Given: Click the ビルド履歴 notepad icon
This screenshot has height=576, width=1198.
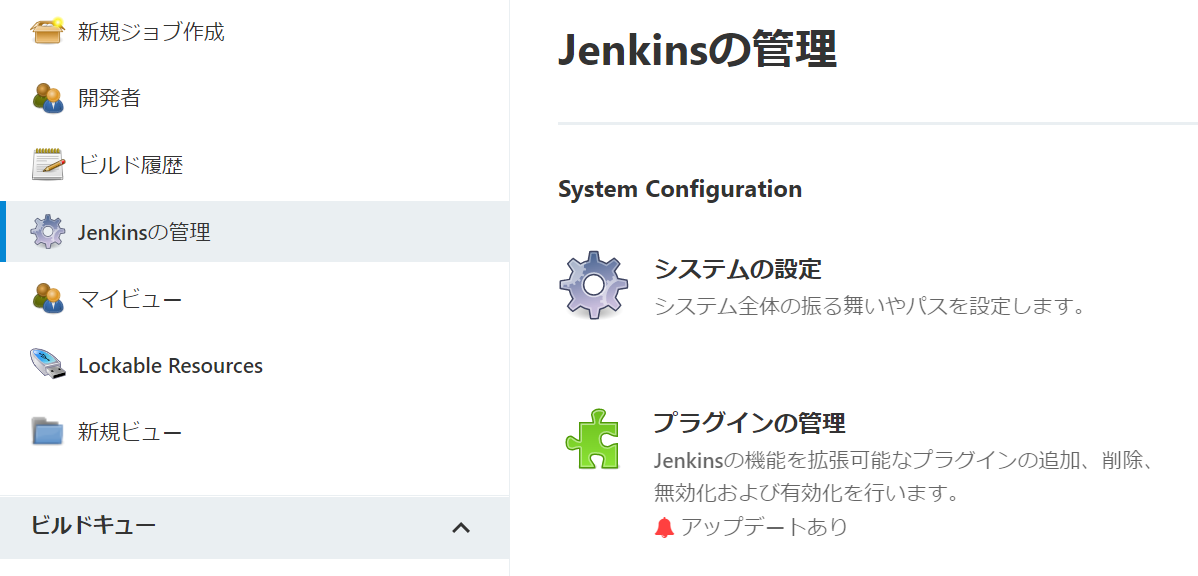Looking at the screenshot, I should tap(47, 164).
